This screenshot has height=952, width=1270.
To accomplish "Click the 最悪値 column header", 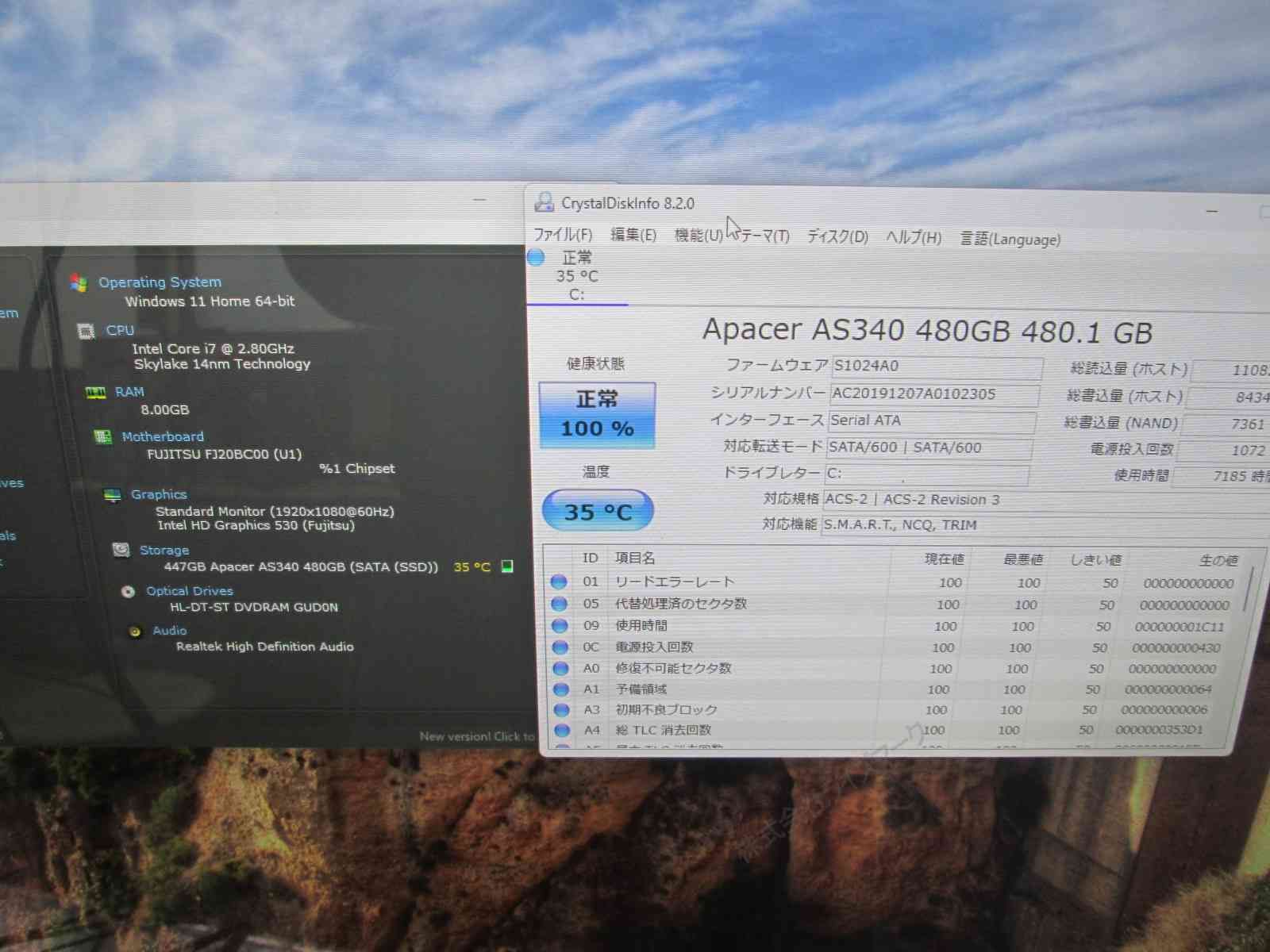I will [x=1022, y=560].
